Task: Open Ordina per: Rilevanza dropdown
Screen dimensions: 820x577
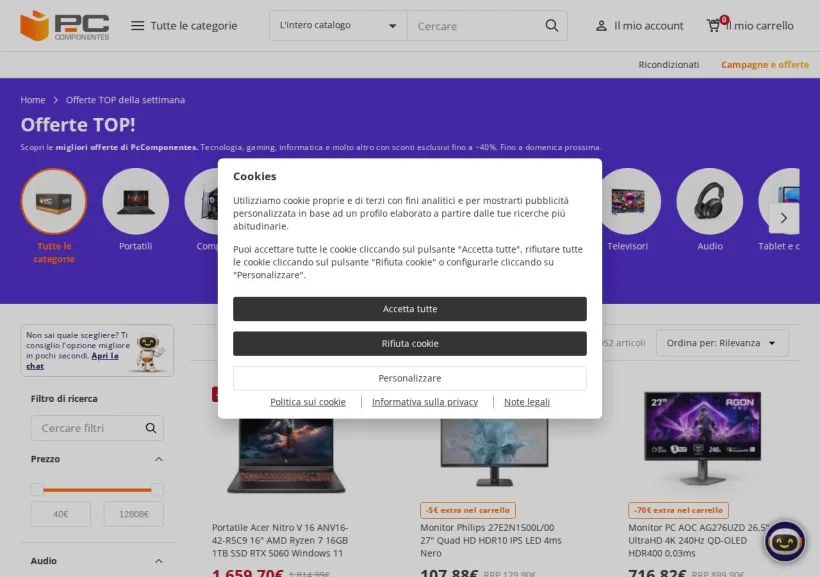Action: pos(722,343)
